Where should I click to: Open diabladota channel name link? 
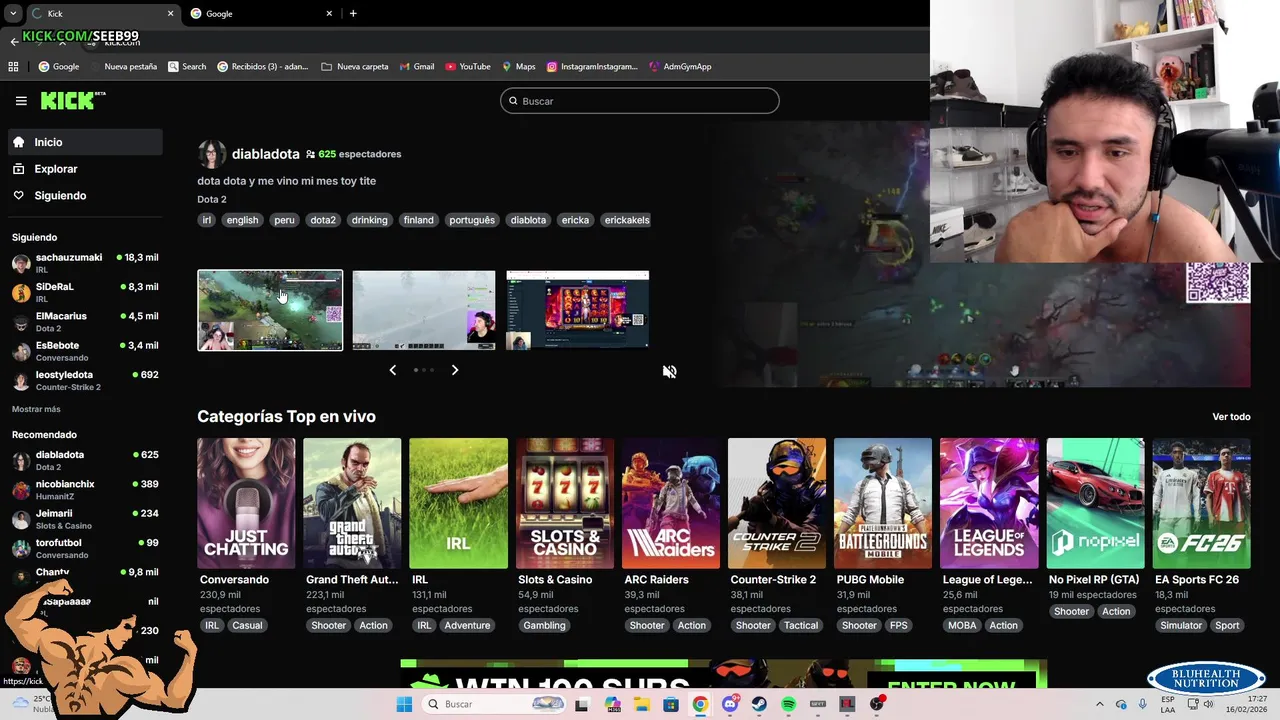click(x=265, y=154)
